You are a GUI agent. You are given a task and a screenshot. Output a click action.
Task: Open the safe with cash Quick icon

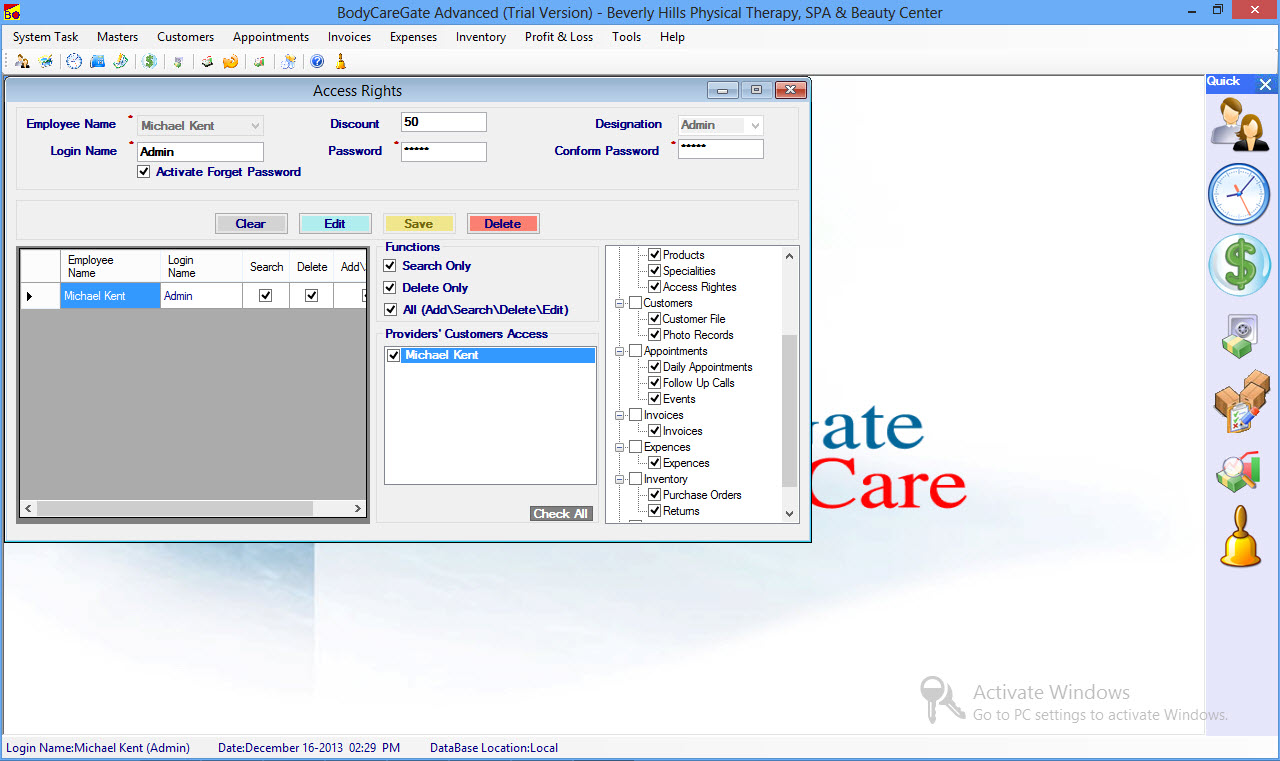tap(1239, 336)
